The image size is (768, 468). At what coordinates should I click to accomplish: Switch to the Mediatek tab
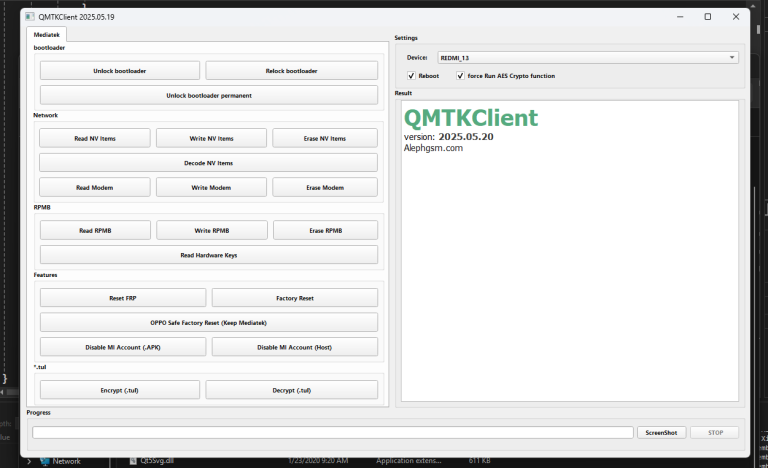tap(46, 34)
